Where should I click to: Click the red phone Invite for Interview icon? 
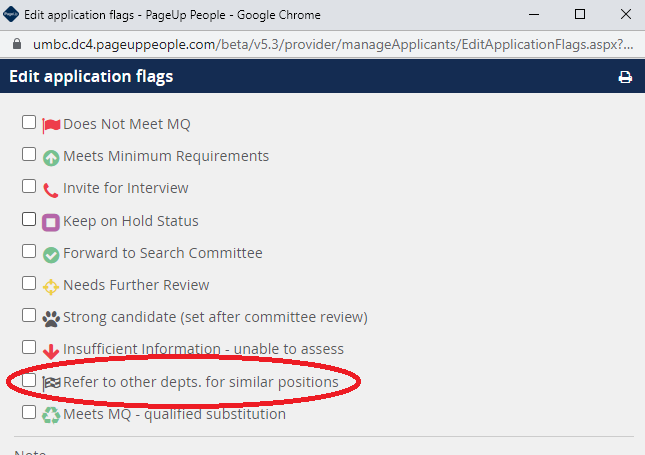click(51, 190)
